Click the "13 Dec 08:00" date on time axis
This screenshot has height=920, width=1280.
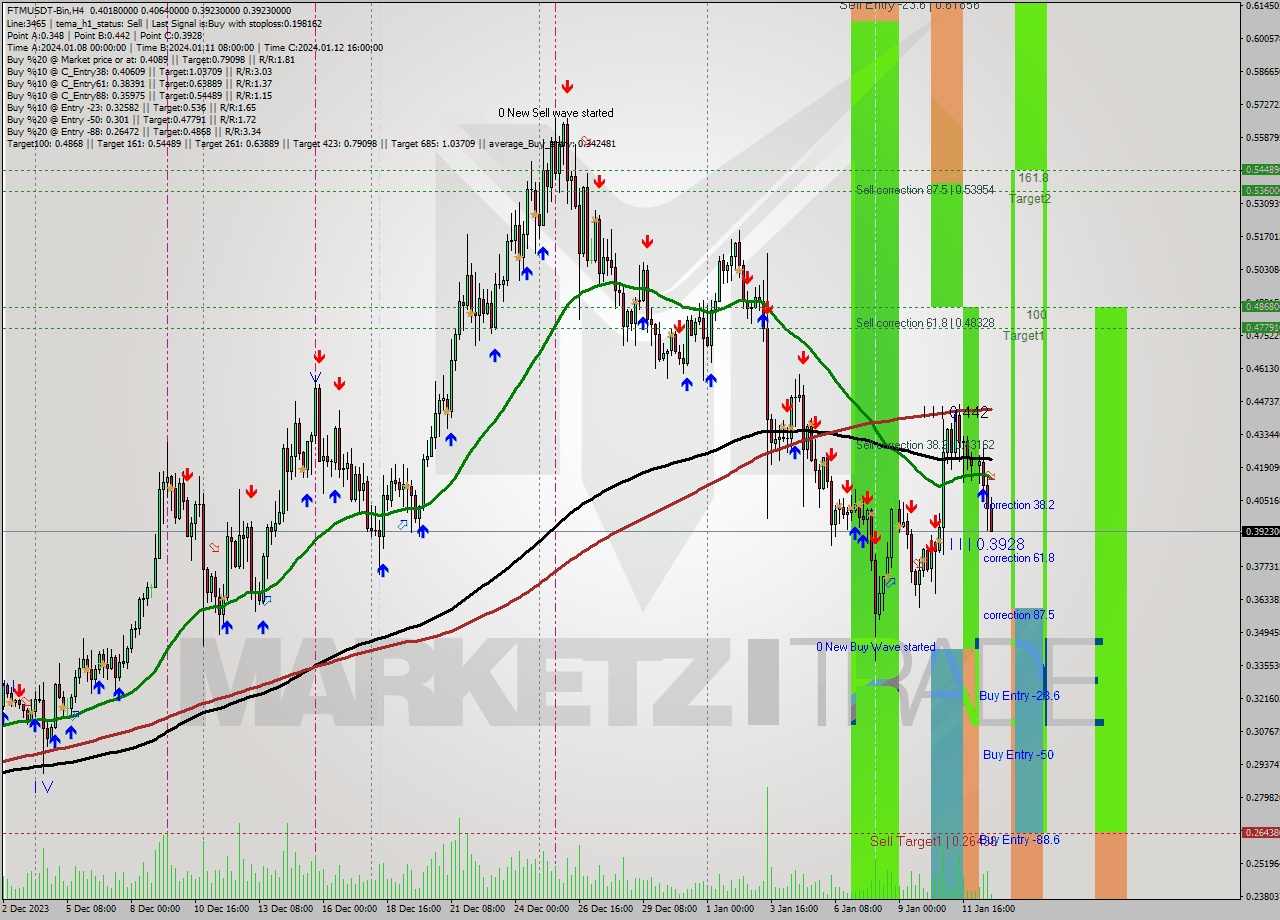click(285, 909)
